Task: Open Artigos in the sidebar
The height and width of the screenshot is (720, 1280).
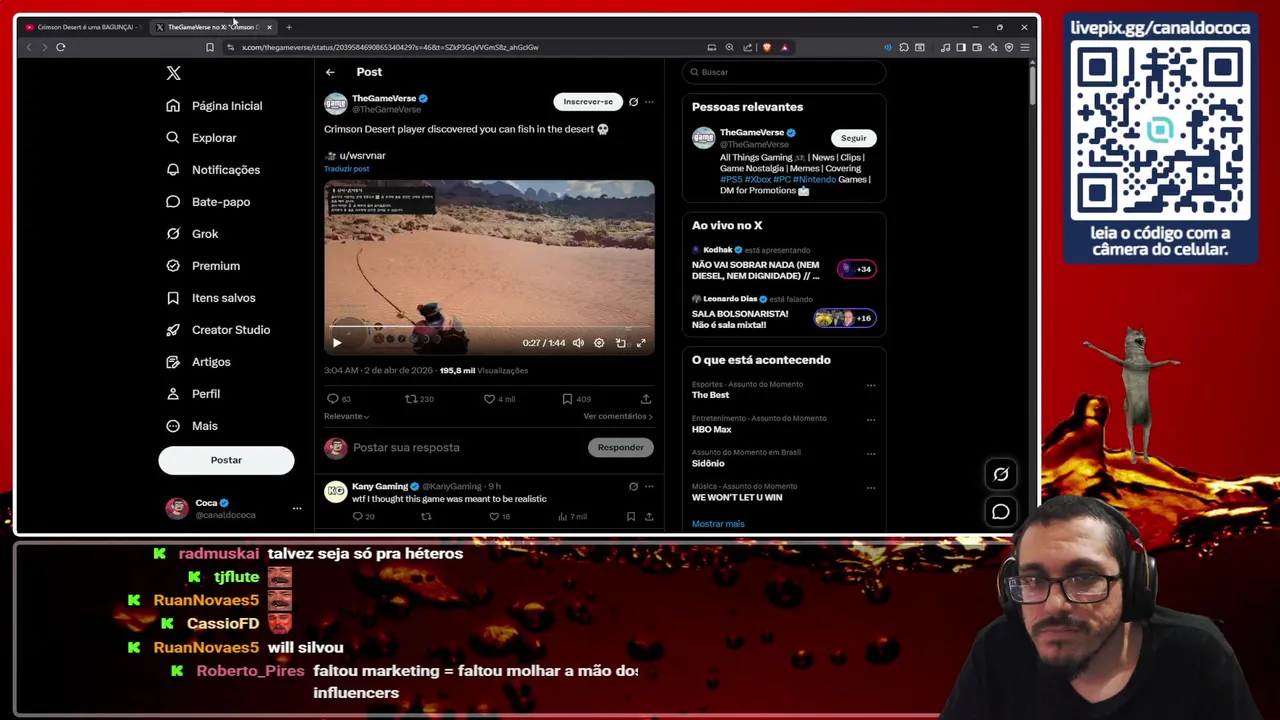Action: click(198, 361)
